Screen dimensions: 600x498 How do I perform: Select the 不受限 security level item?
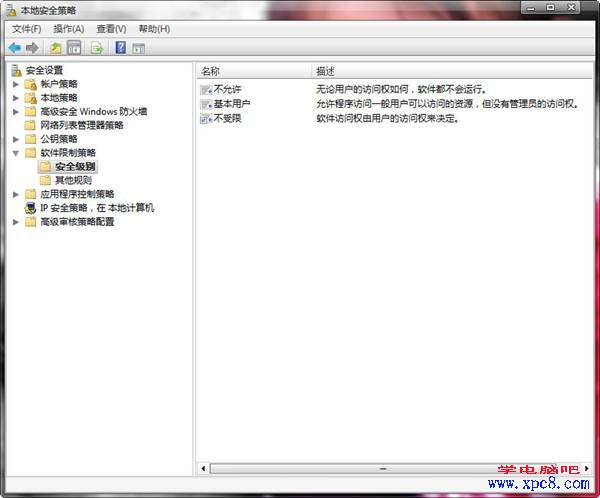pos(227,118)
